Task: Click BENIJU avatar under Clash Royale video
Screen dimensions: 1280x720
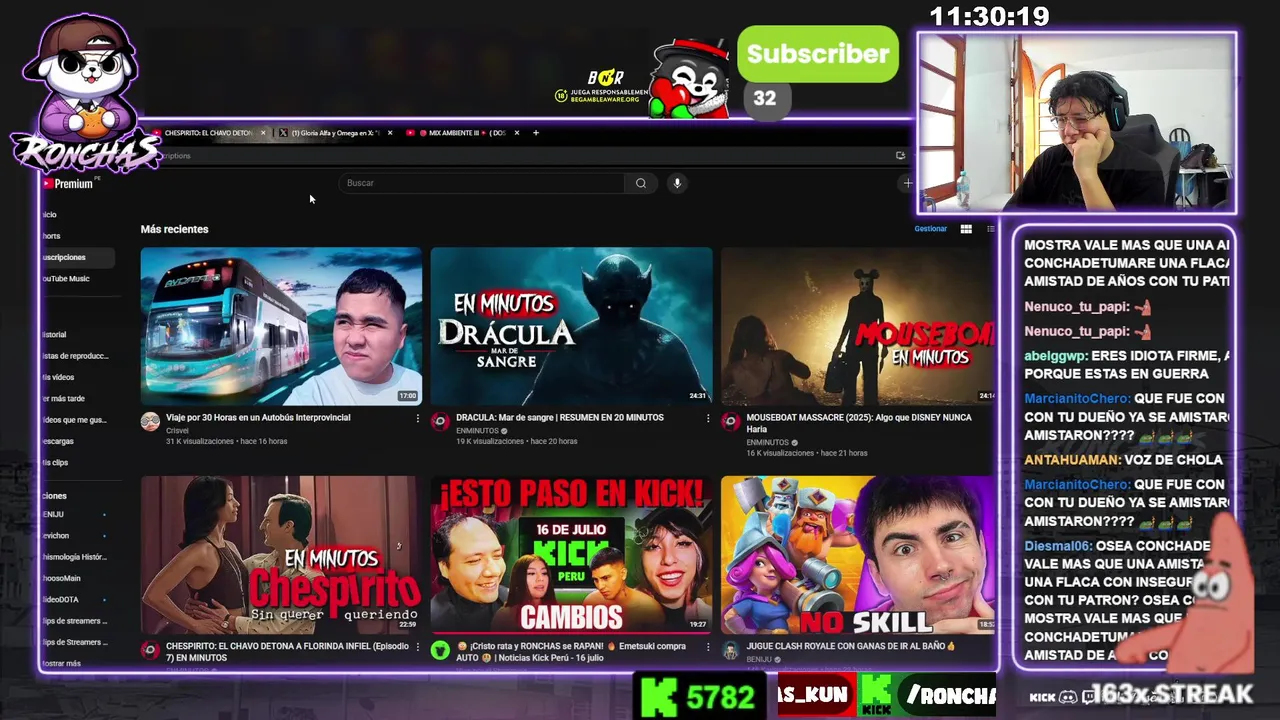Action: (x=730, y=651)
